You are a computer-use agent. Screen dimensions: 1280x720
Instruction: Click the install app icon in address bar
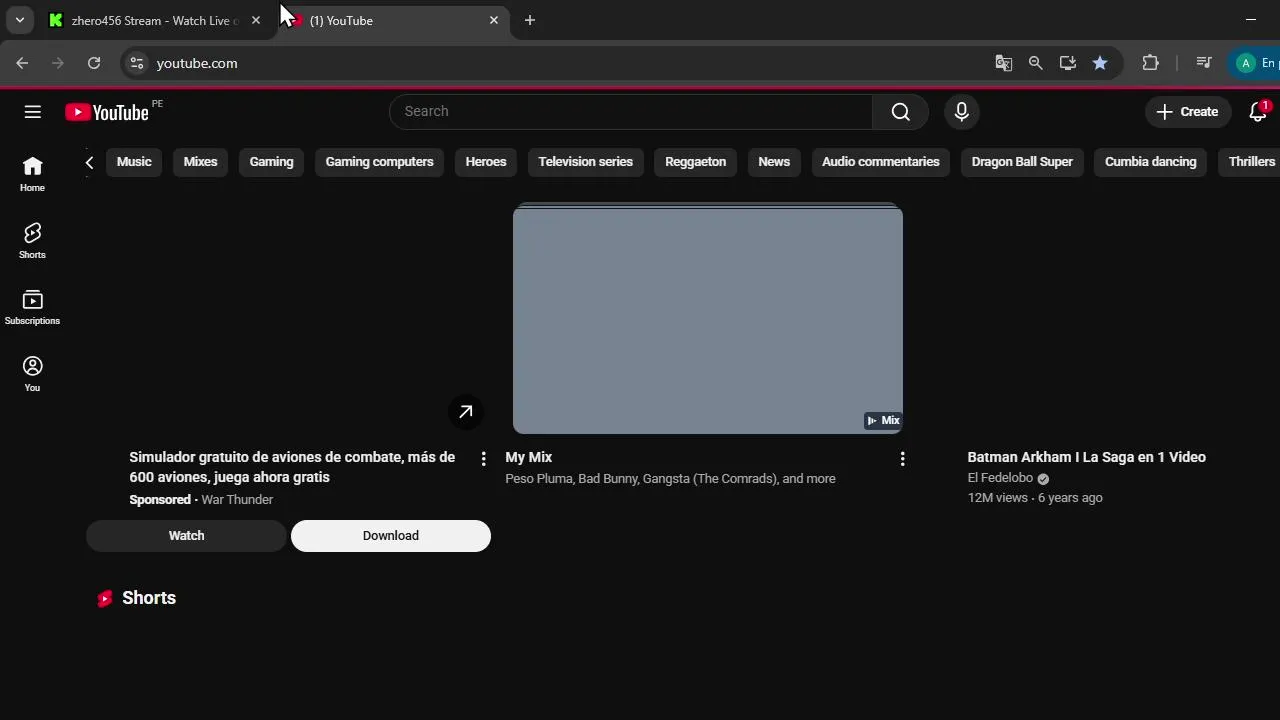(1068, 63)
